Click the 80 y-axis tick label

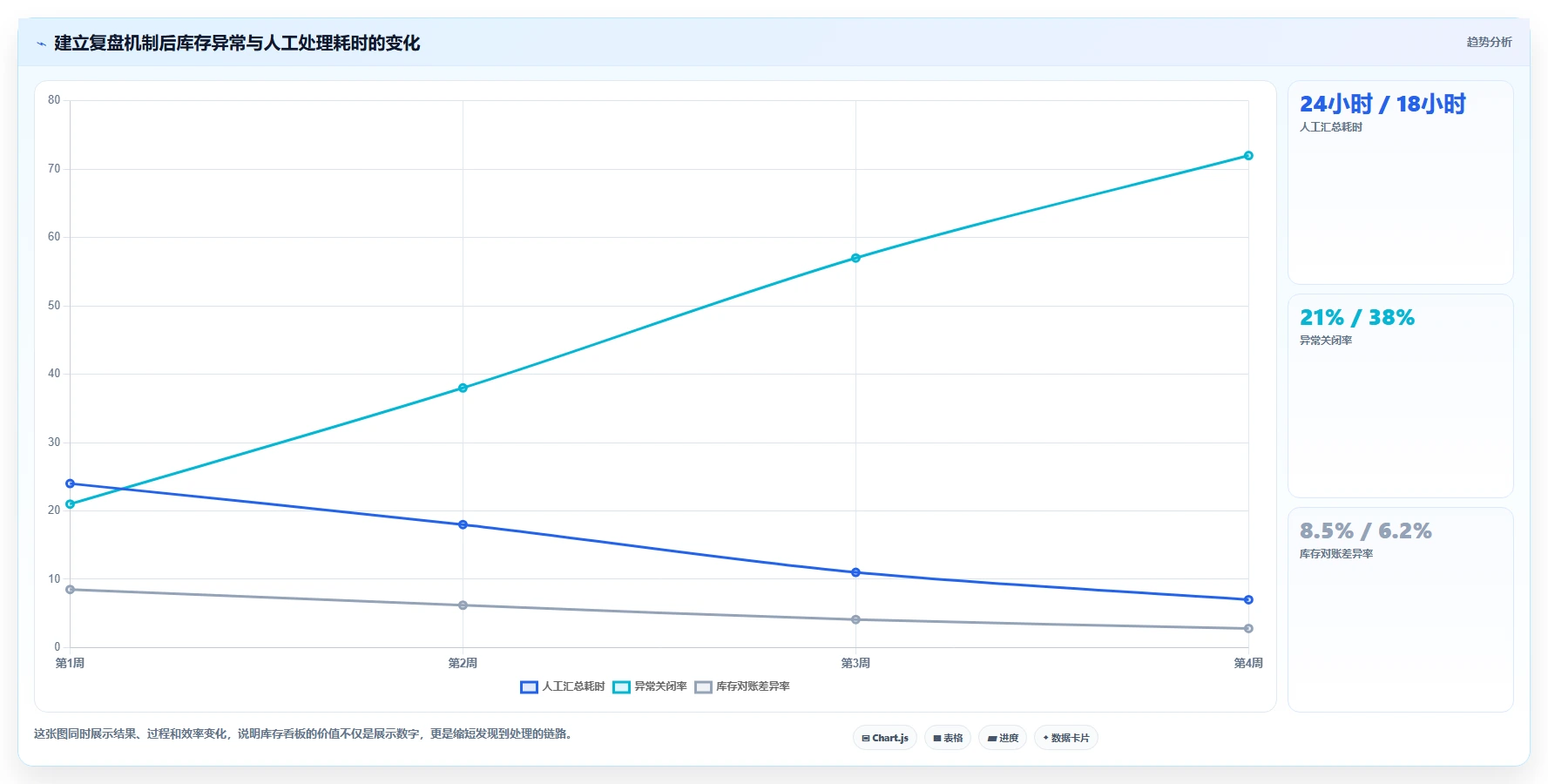pos(54,100)
